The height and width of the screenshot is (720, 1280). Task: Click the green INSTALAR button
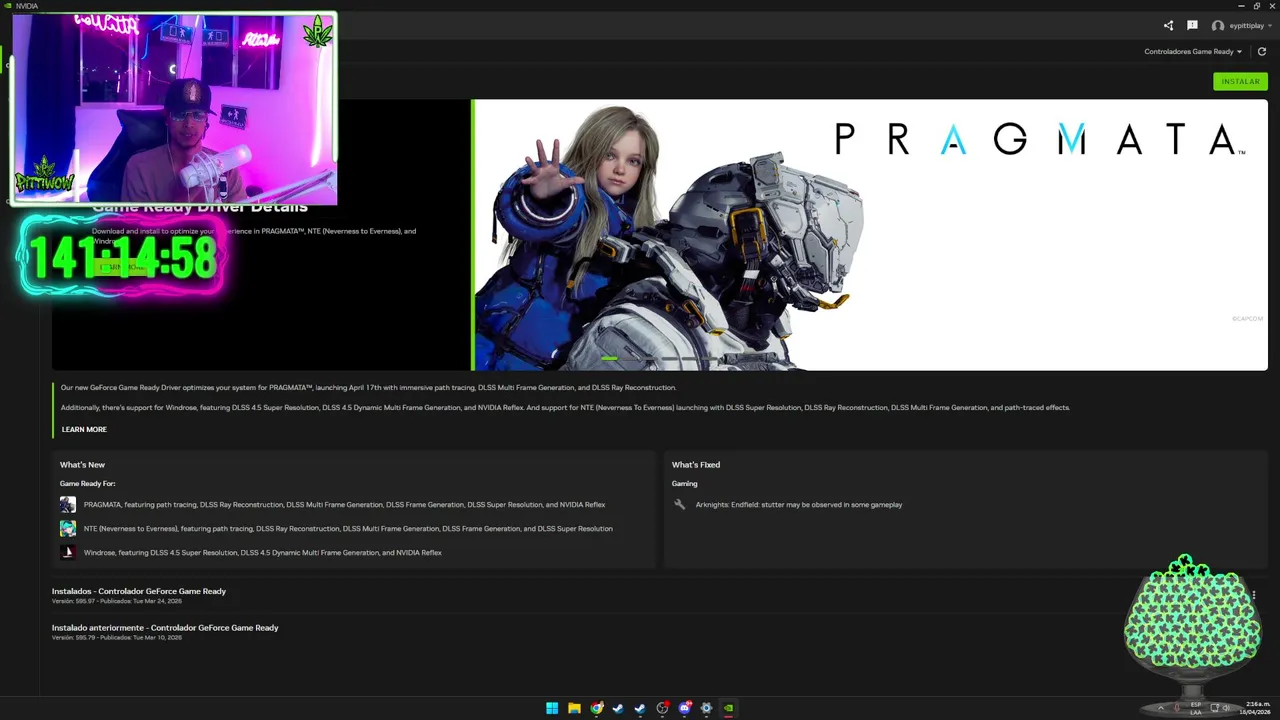tap(1240, 82)
